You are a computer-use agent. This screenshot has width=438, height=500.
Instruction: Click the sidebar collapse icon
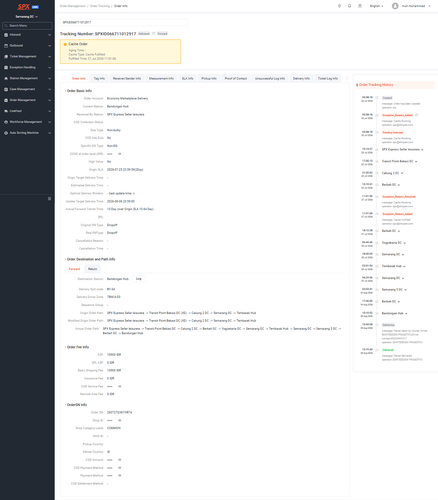point(49,199)
